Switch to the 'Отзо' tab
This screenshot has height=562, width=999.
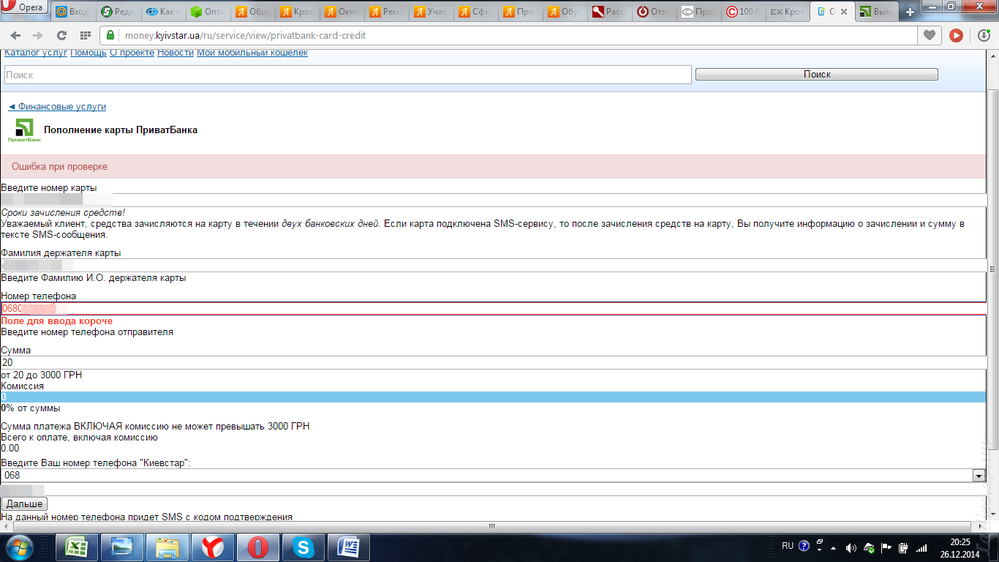tap(652, 11)
